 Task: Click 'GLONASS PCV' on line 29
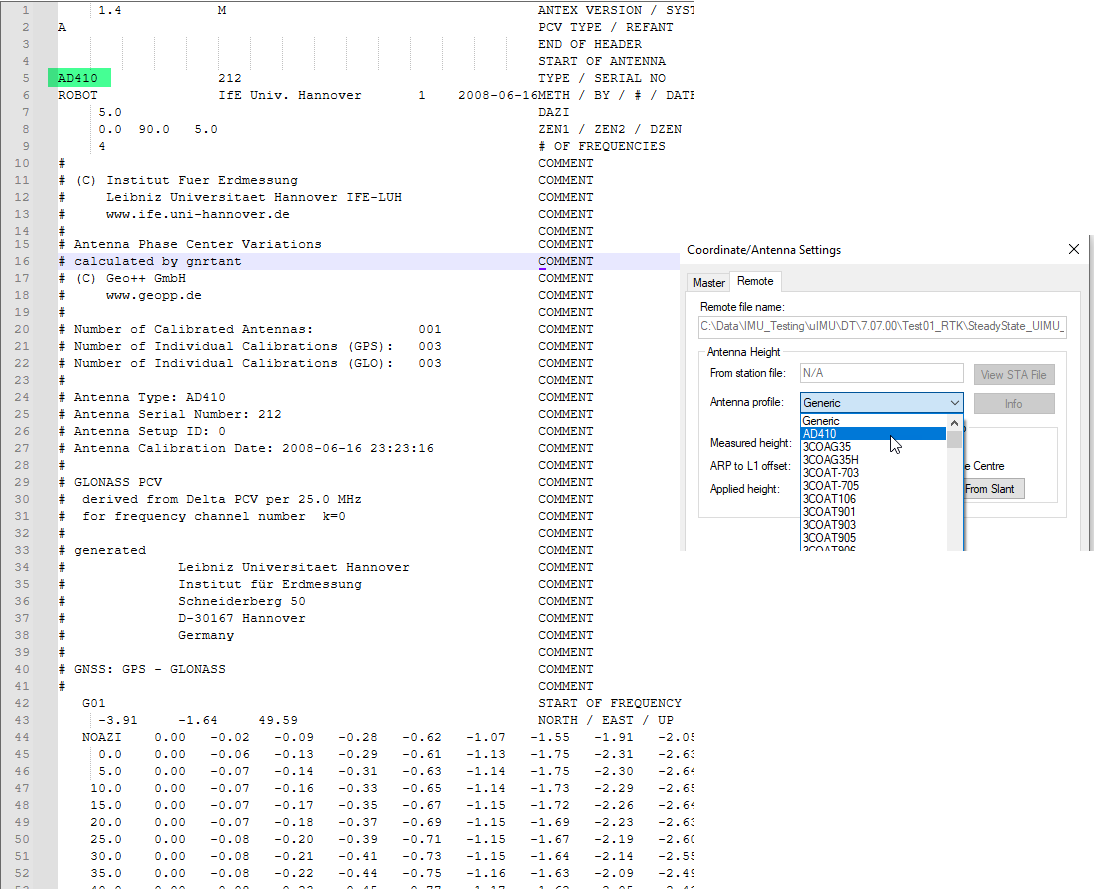[x=118, y=482]
